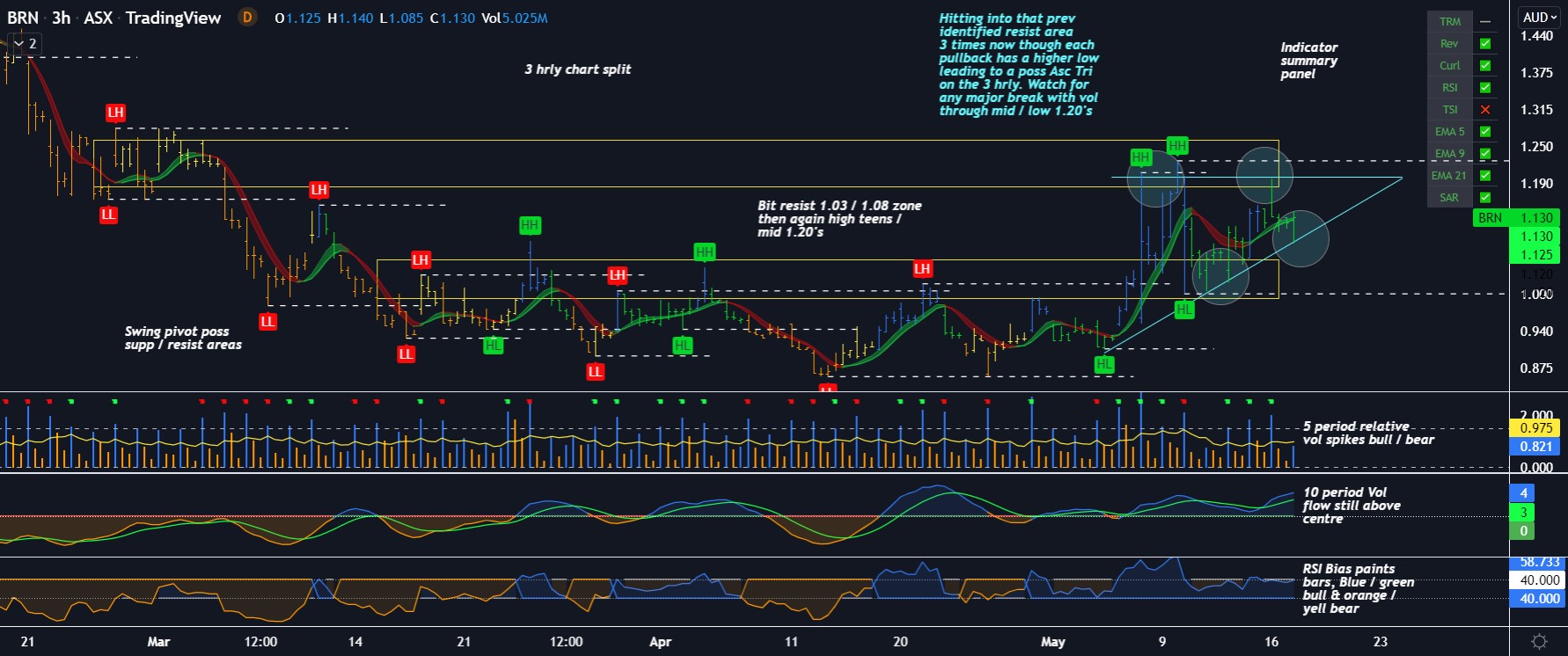Select the '3 hrly chart split' text note

pos(577,69)
